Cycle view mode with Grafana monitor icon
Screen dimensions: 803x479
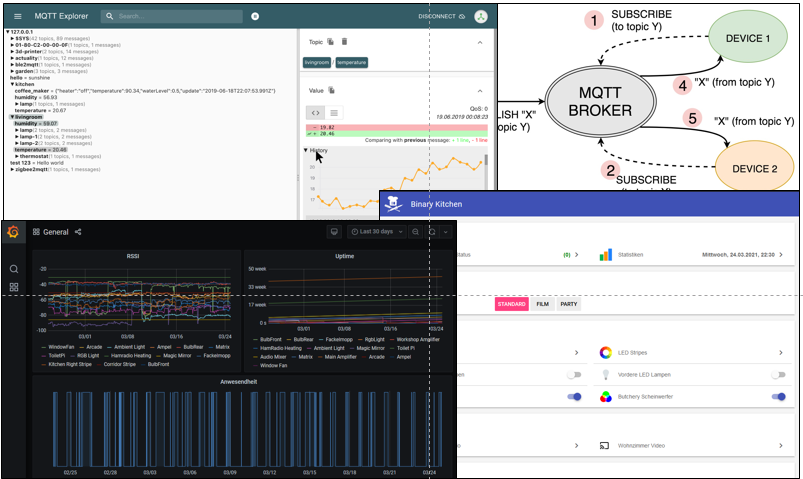[334, 232]
